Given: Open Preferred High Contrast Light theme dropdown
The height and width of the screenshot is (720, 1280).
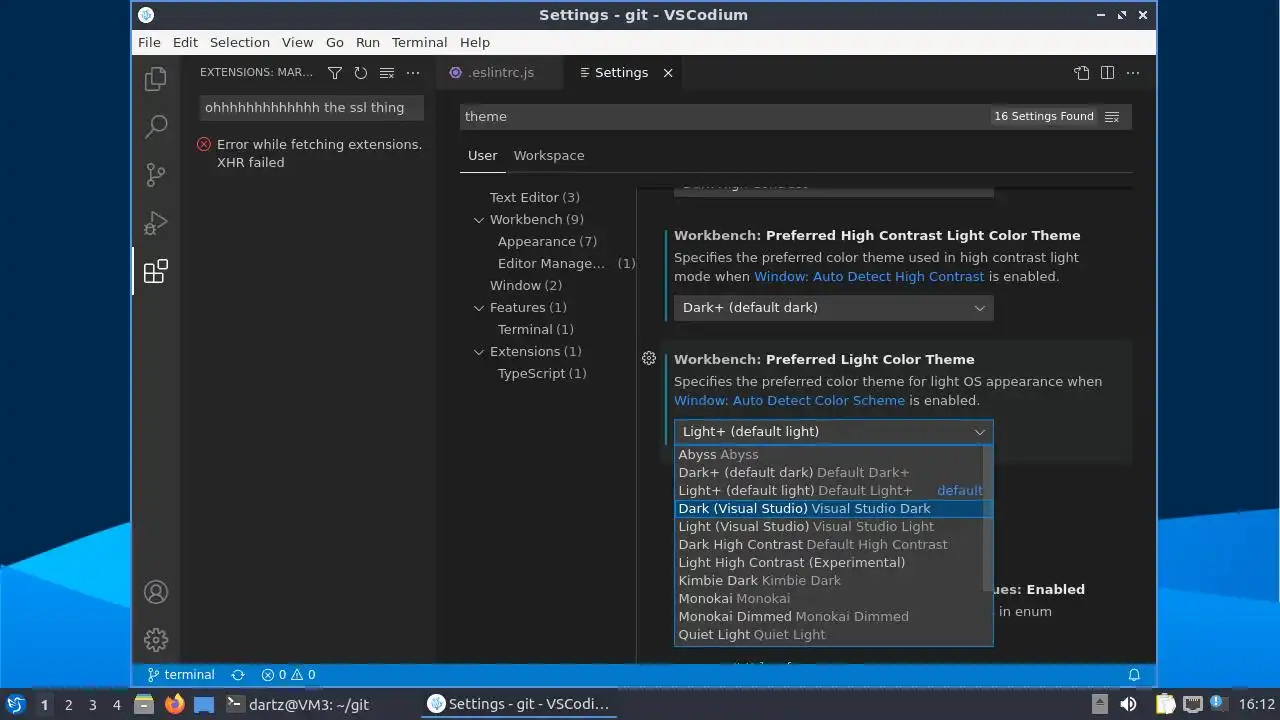Looking at the screenshot, I should coord(833,308).
